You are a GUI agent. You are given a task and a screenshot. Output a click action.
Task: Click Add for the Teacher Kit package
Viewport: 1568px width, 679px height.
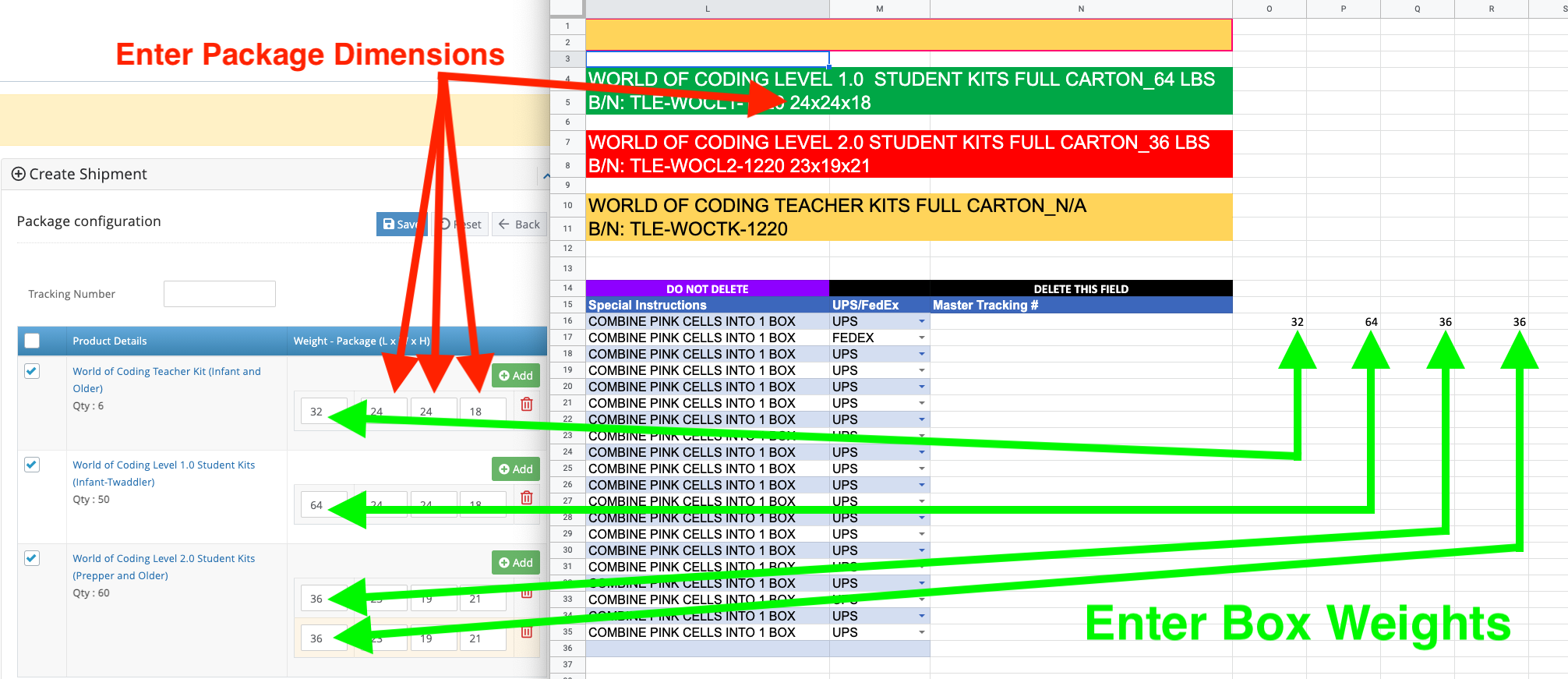click(x=516, y=376)
